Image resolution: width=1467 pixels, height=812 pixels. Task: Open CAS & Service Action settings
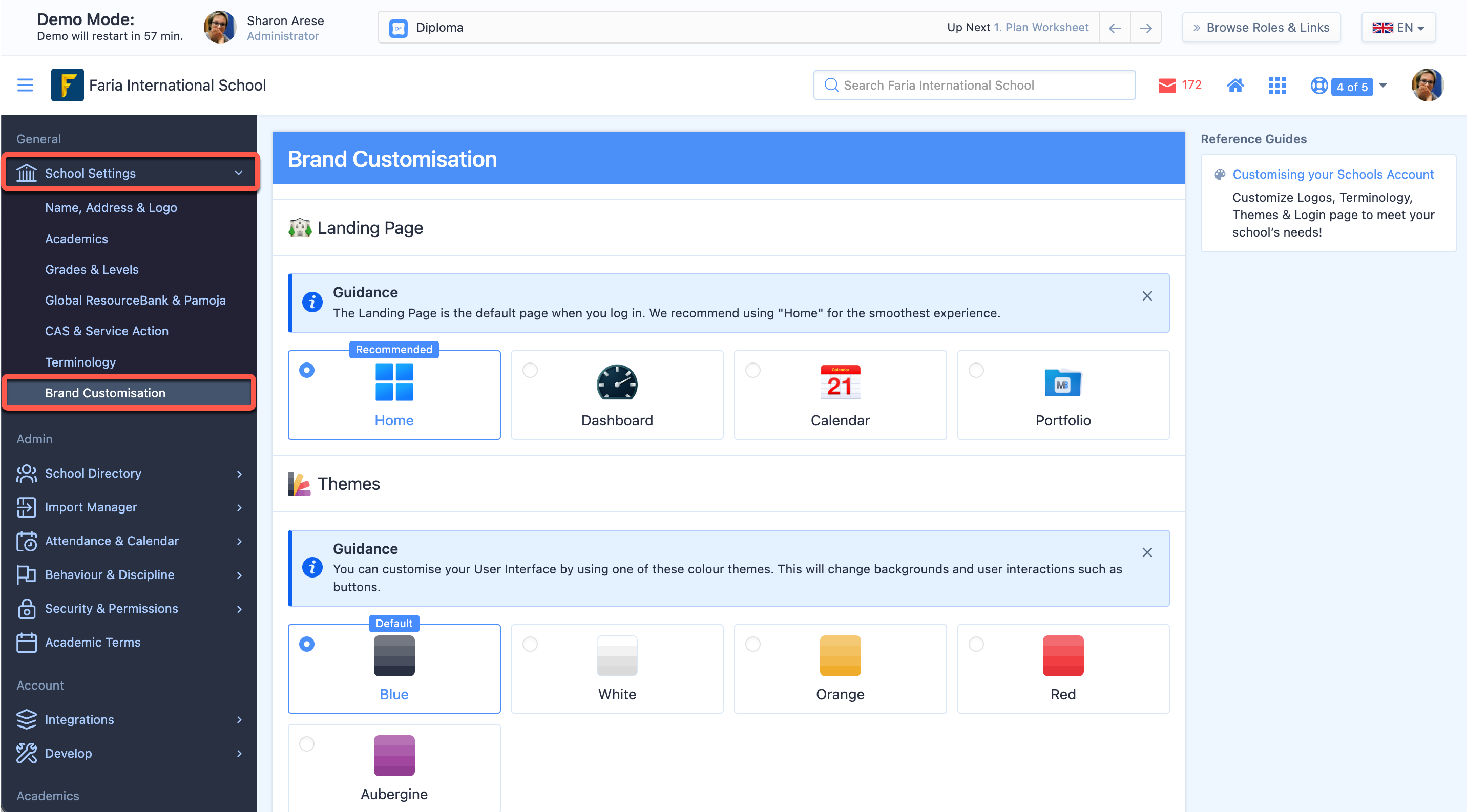107,331
